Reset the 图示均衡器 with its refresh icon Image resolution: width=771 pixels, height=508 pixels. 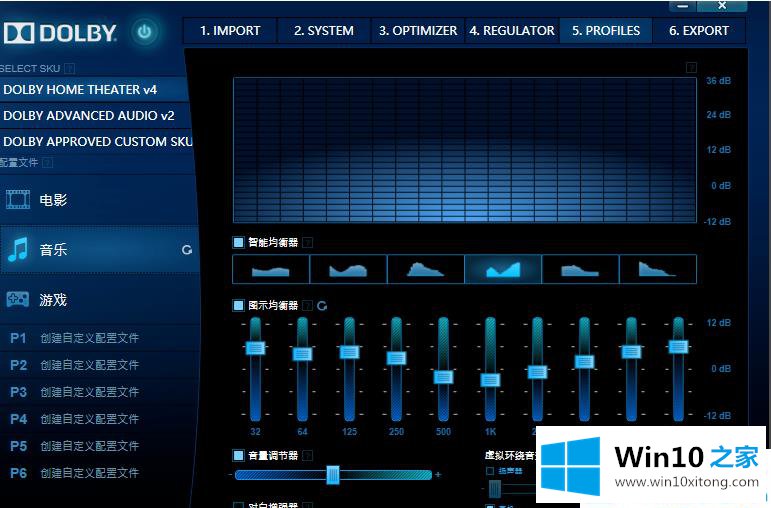(322, 306)
